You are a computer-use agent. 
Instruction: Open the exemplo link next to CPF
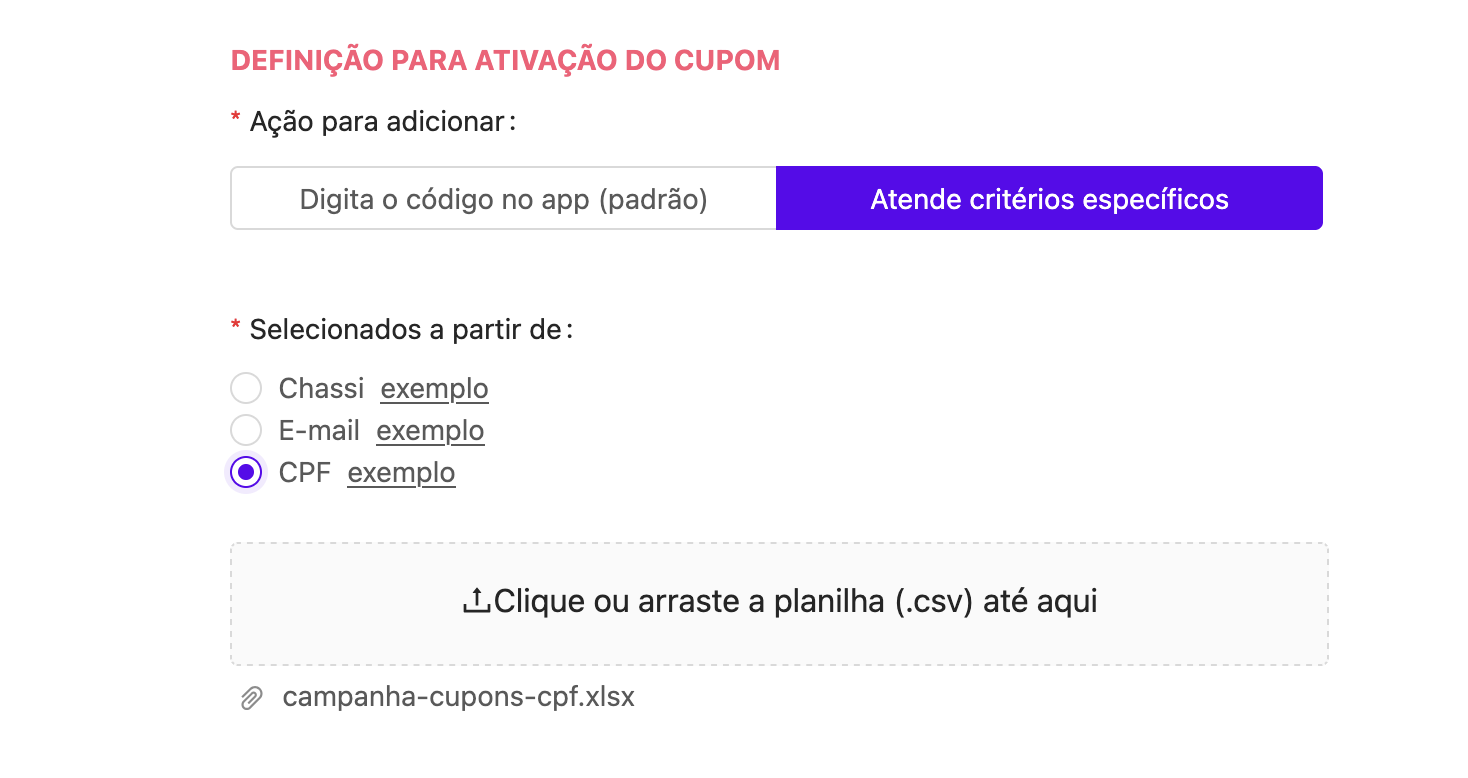401,472
